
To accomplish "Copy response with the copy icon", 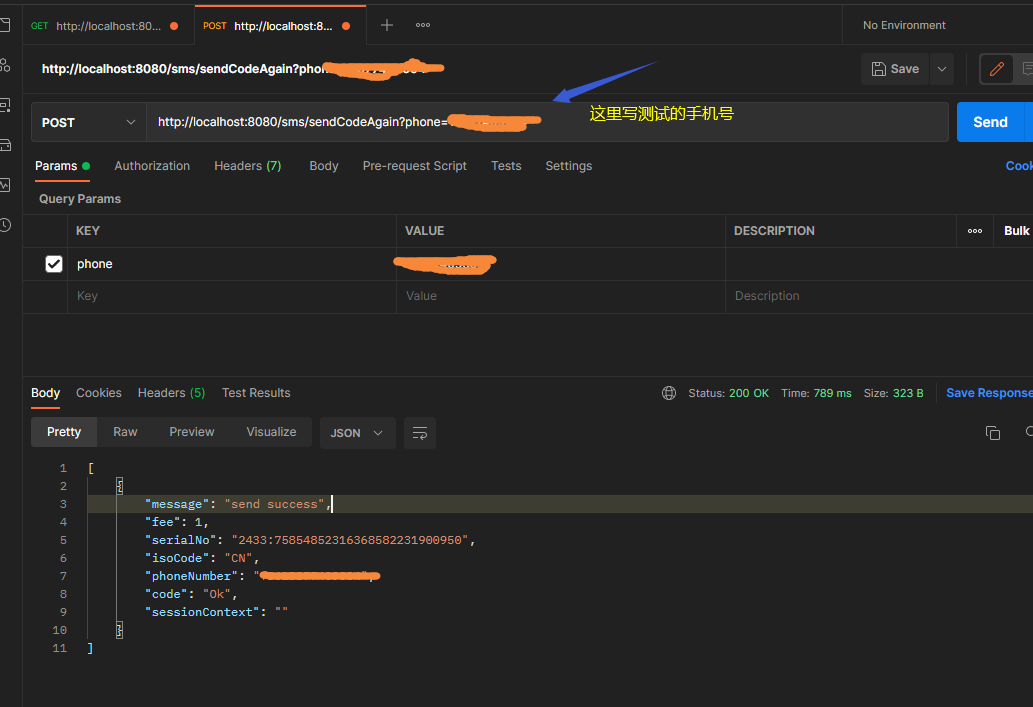I will coord(993,433).
